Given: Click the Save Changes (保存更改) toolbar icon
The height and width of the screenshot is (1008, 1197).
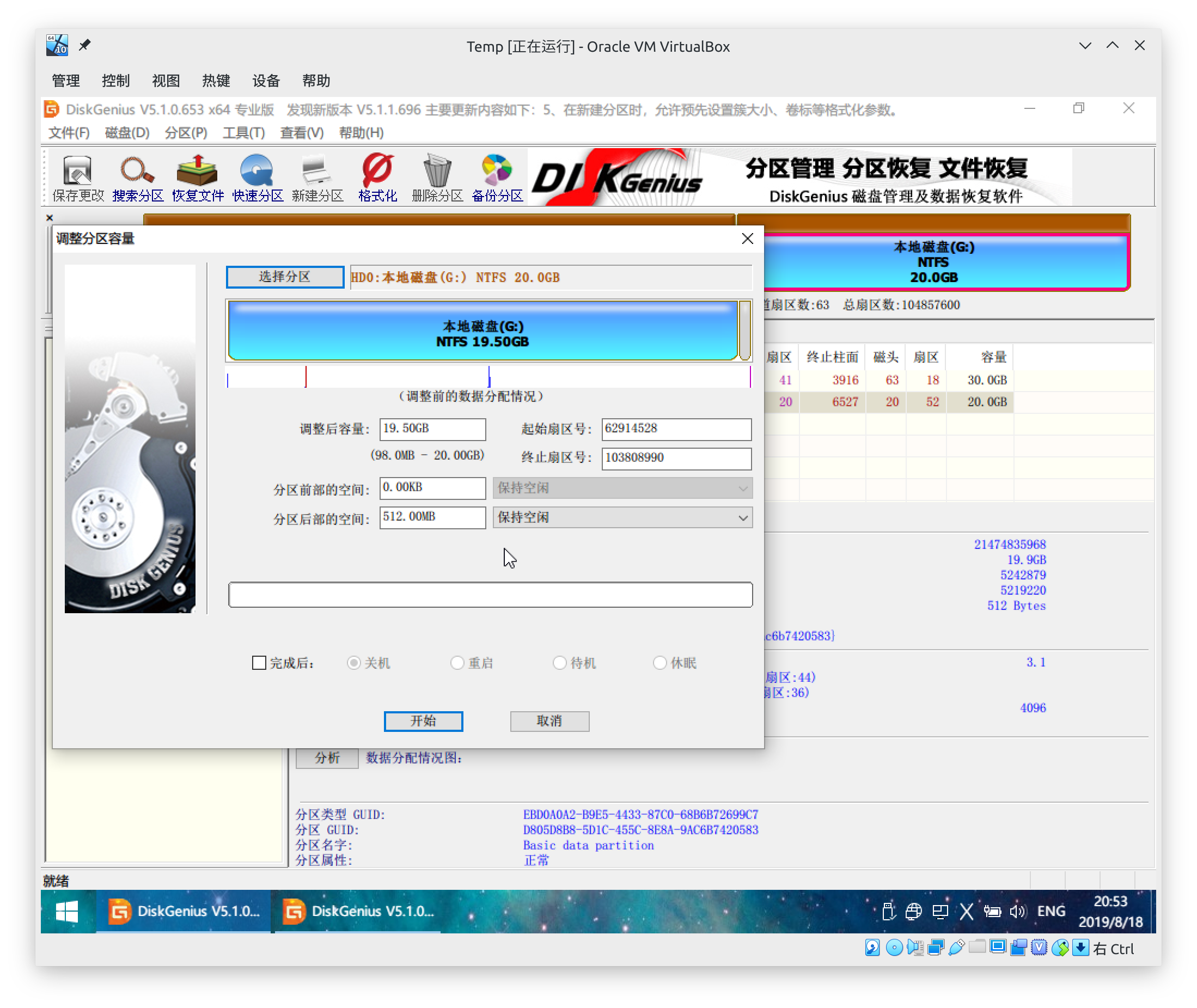Looking at the screenshot, I should 78,178.
